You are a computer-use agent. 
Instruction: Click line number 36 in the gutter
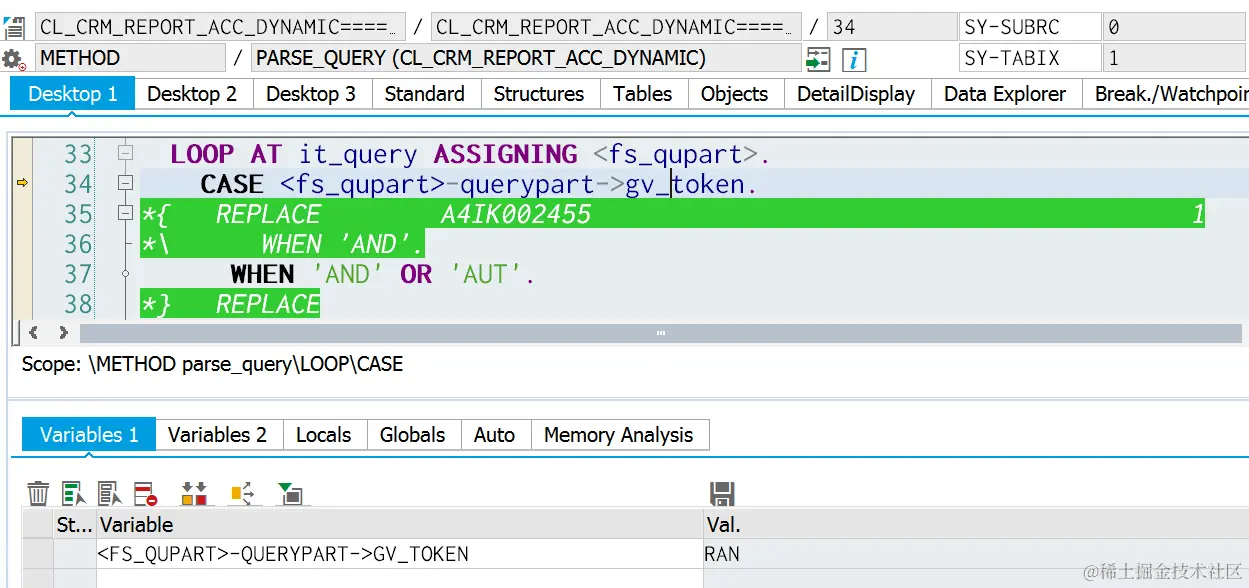78,244
